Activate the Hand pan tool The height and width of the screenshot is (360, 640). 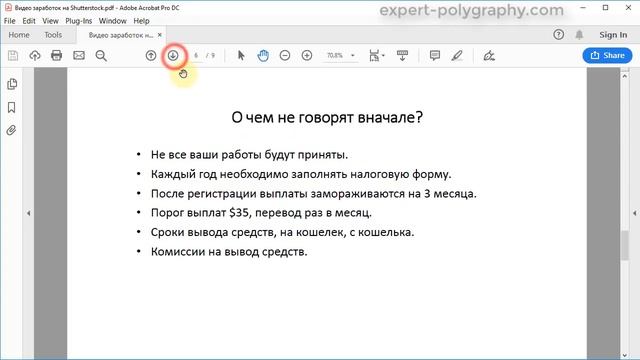point(263,56)
